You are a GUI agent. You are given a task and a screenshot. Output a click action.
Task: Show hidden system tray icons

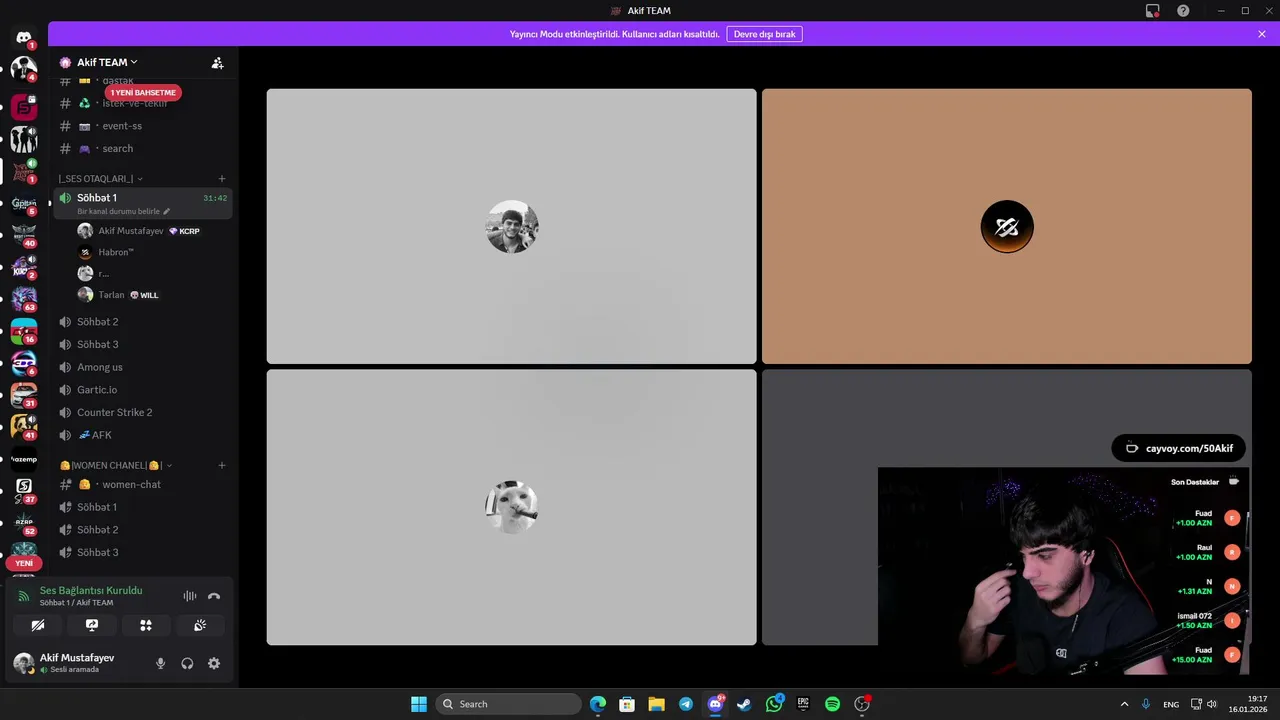coord(1124,704)
